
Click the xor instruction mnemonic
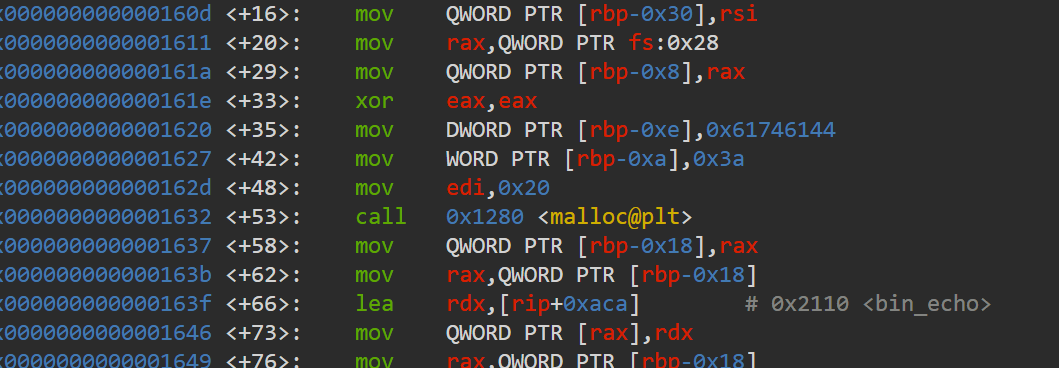click(x=374, y=101)
